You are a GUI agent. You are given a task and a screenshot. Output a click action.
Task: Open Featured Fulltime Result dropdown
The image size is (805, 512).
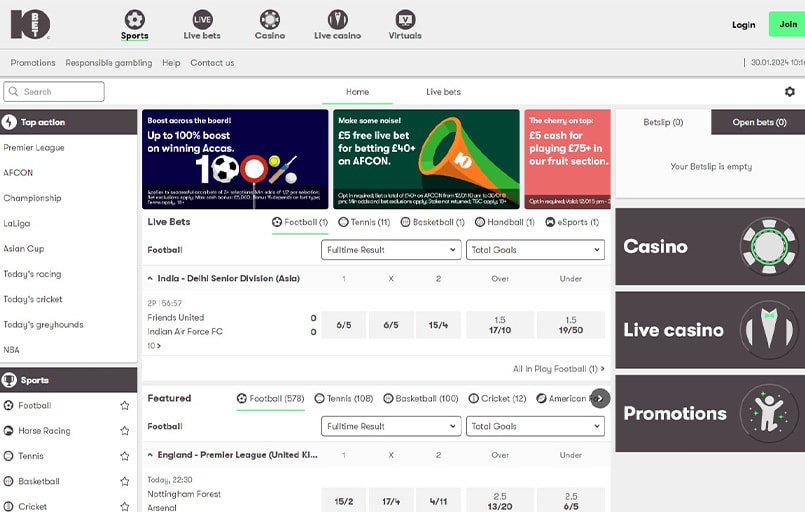(391, 426)
